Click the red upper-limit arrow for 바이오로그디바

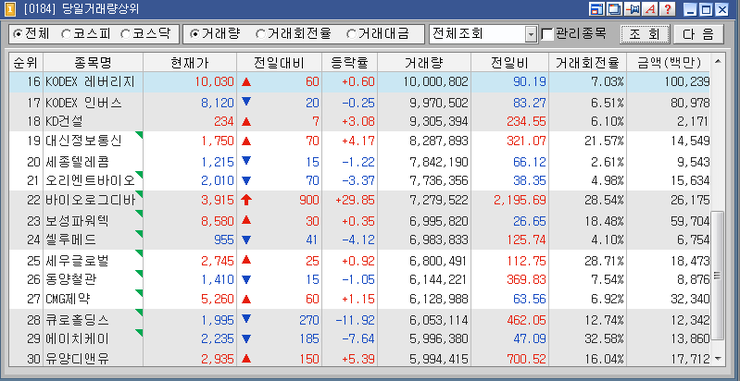pos(246,200)
